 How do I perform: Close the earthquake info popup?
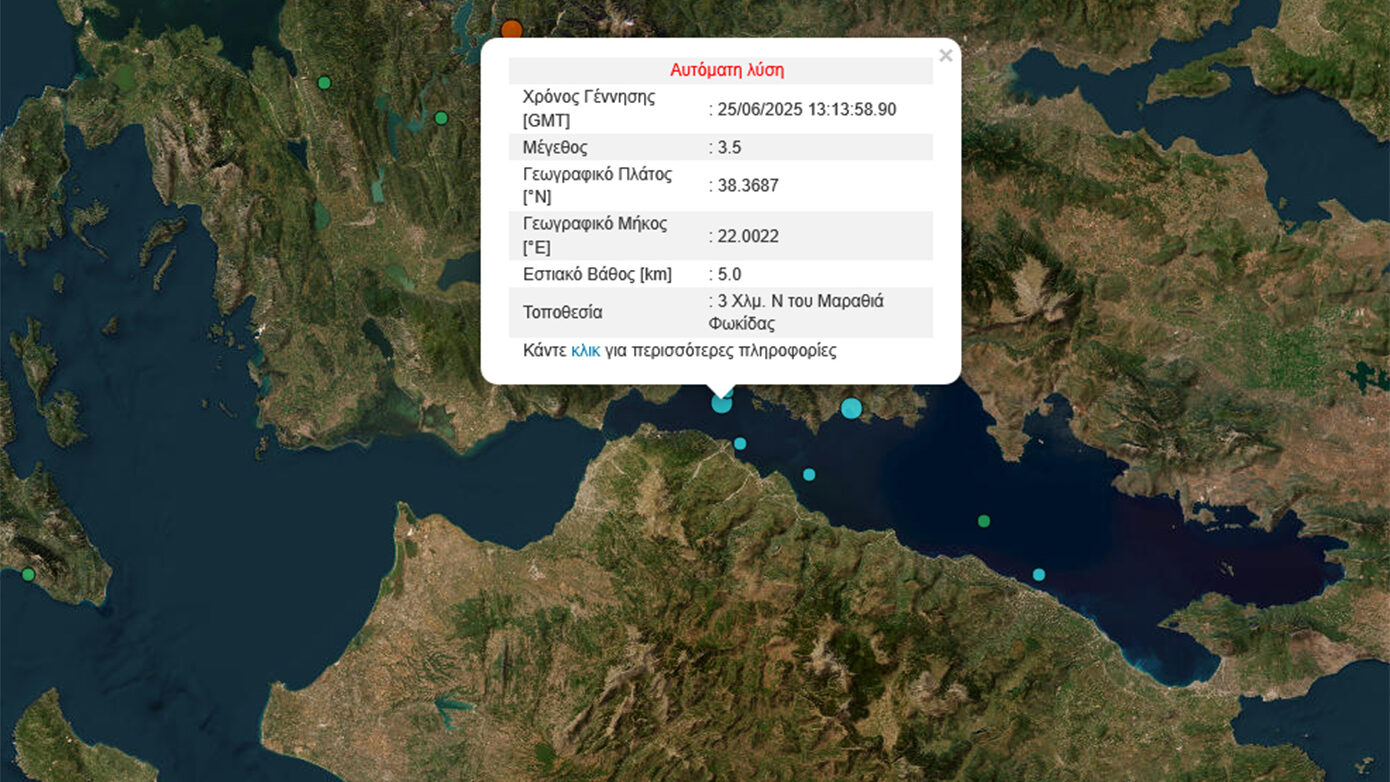945,56
